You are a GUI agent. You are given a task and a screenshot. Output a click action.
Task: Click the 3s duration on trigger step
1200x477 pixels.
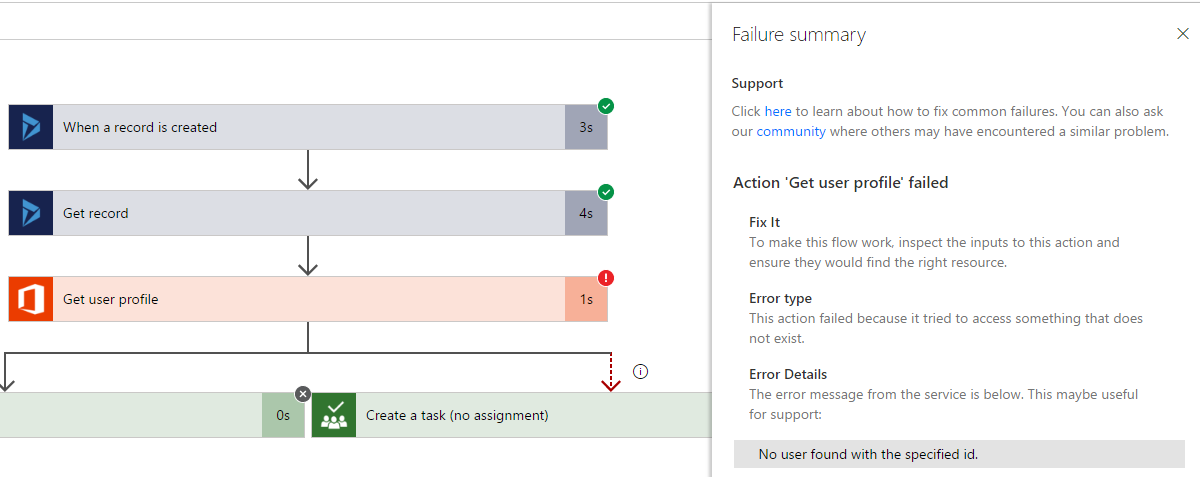point(585,127)
